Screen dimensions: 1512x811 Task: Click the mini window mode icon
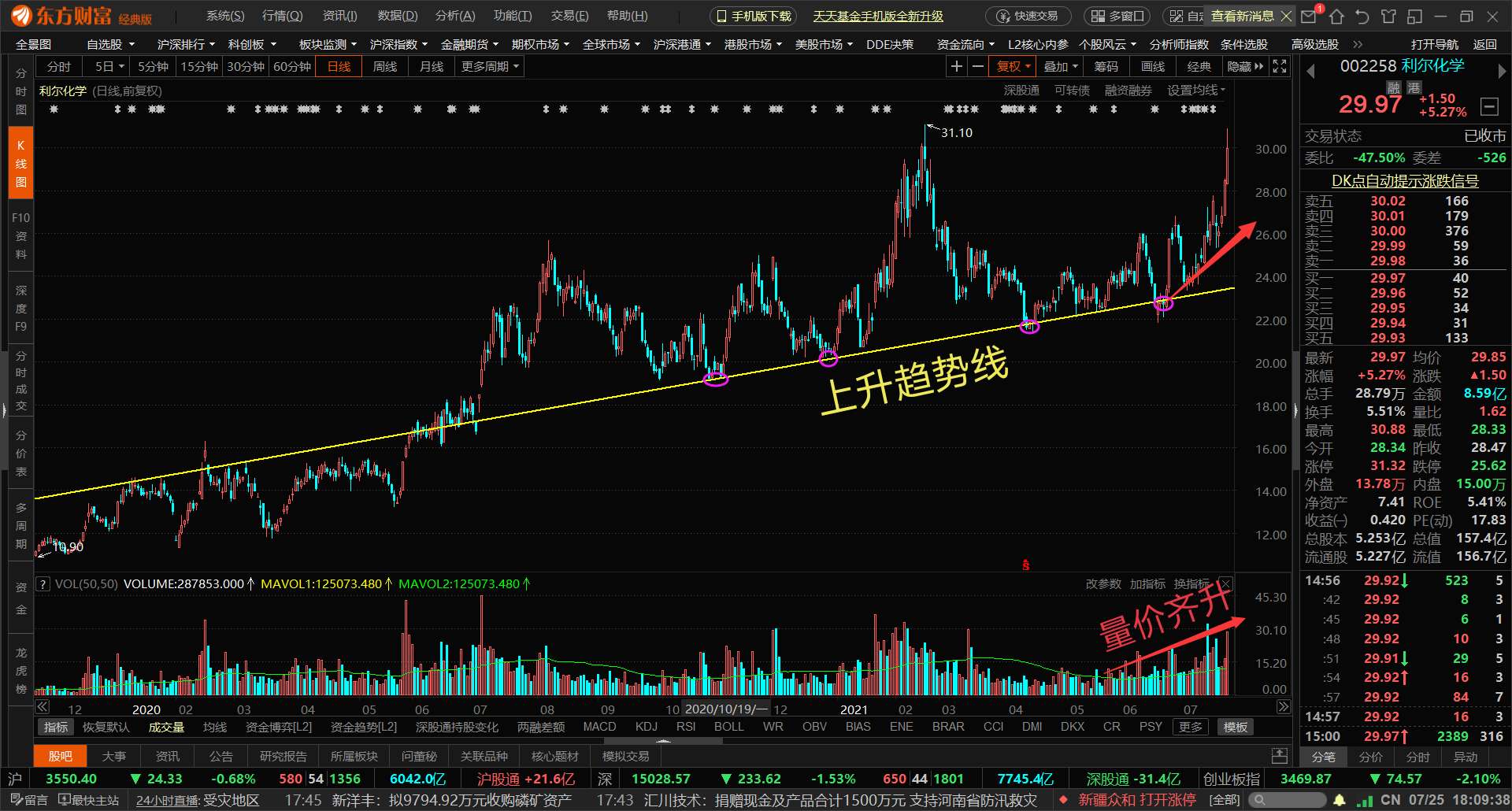click(x=1415, y=16)
